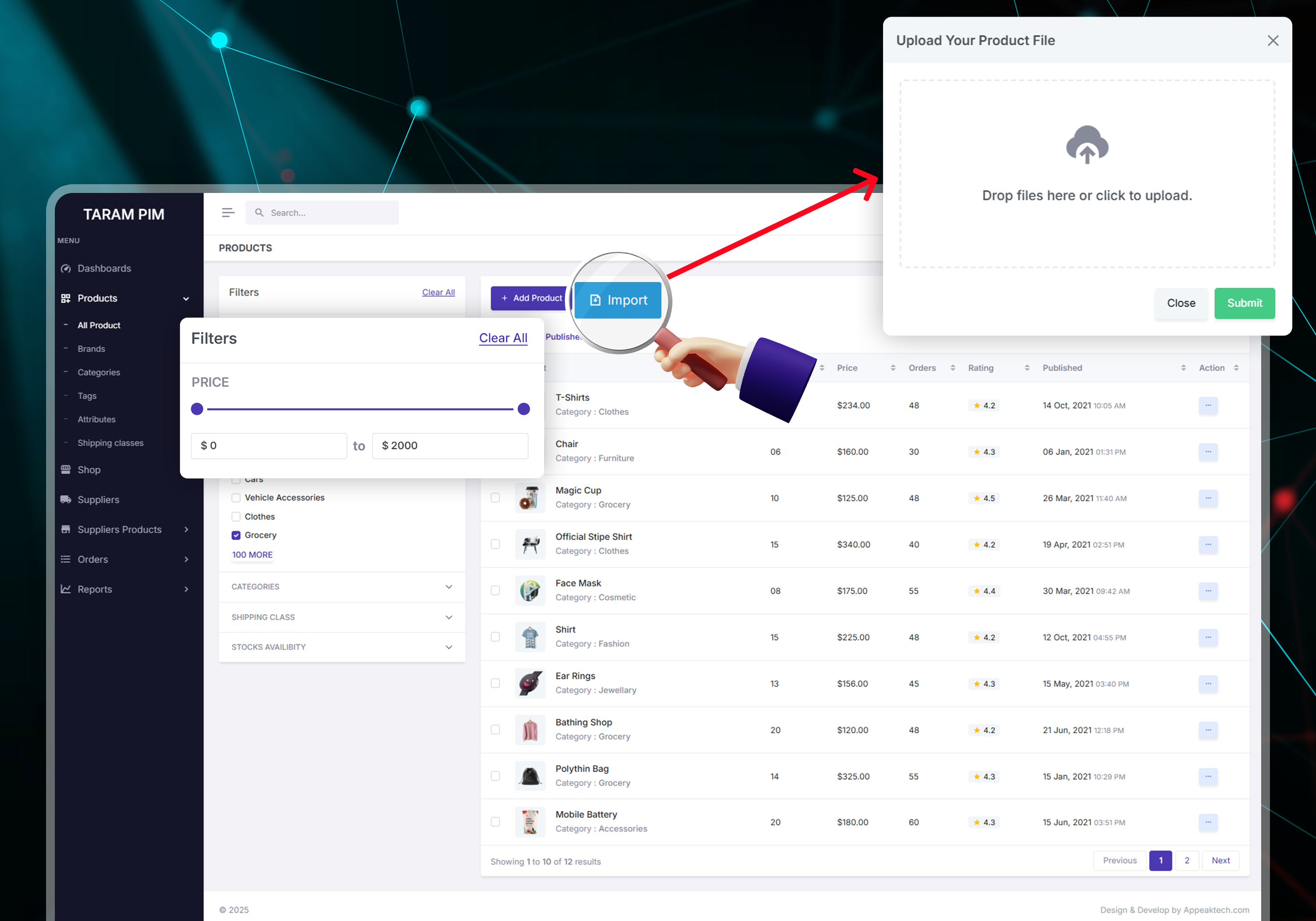The height and width of the screenshot is (921, 1316).
Task: Open action menu for Bathing Shop row
Action: (1208, 730)
